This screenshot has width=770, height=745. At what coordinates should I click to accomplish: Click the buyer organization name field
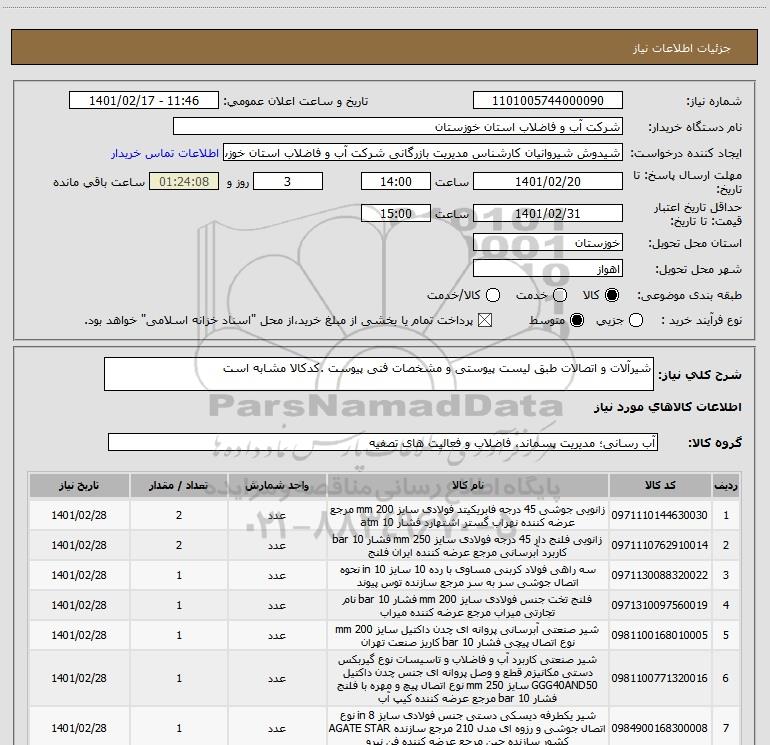pyautogui.click(x=398, y=127)
